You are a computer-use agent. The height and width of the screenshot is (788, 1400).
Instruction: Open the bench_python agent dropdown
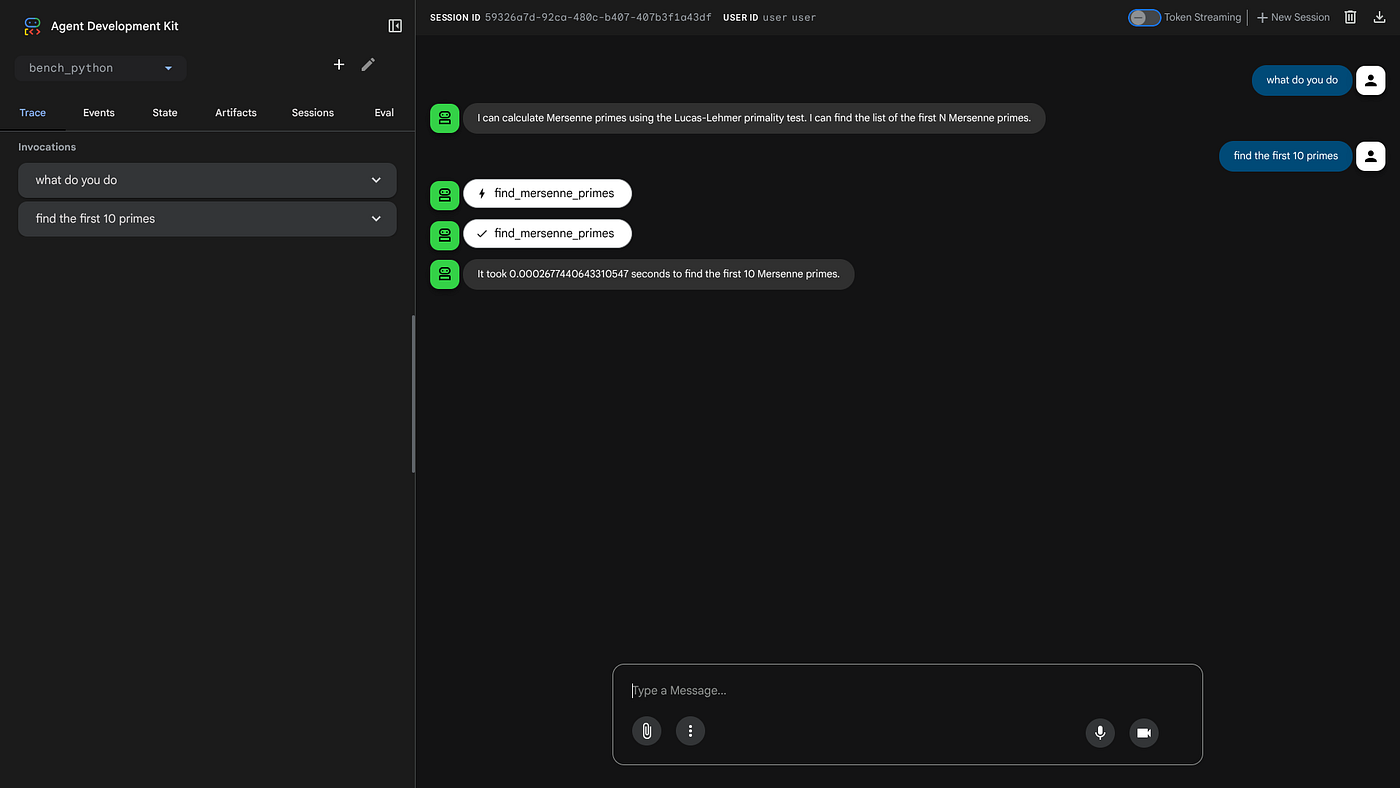click(100, 68)
